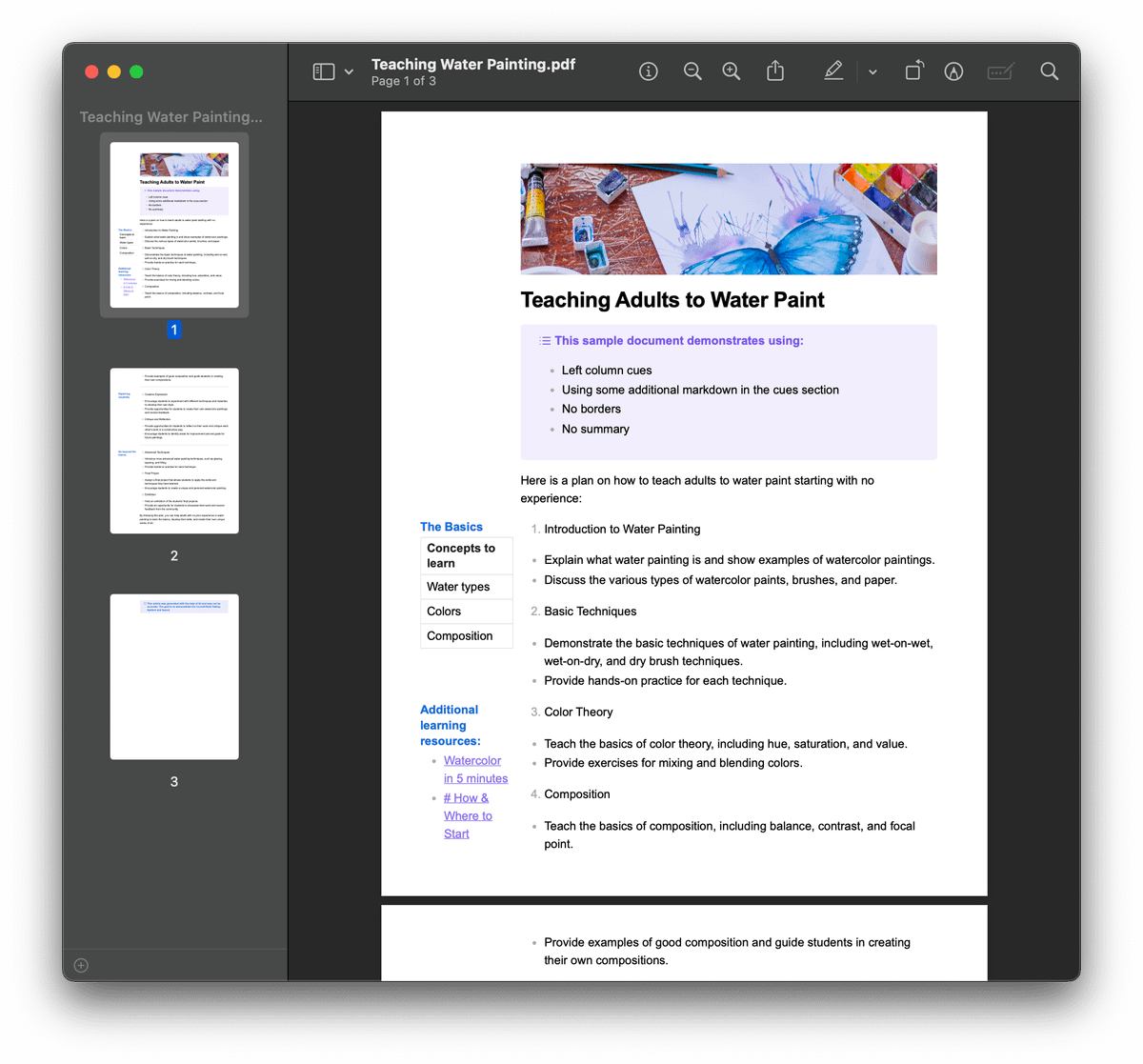Click the add page plus button

81,965
